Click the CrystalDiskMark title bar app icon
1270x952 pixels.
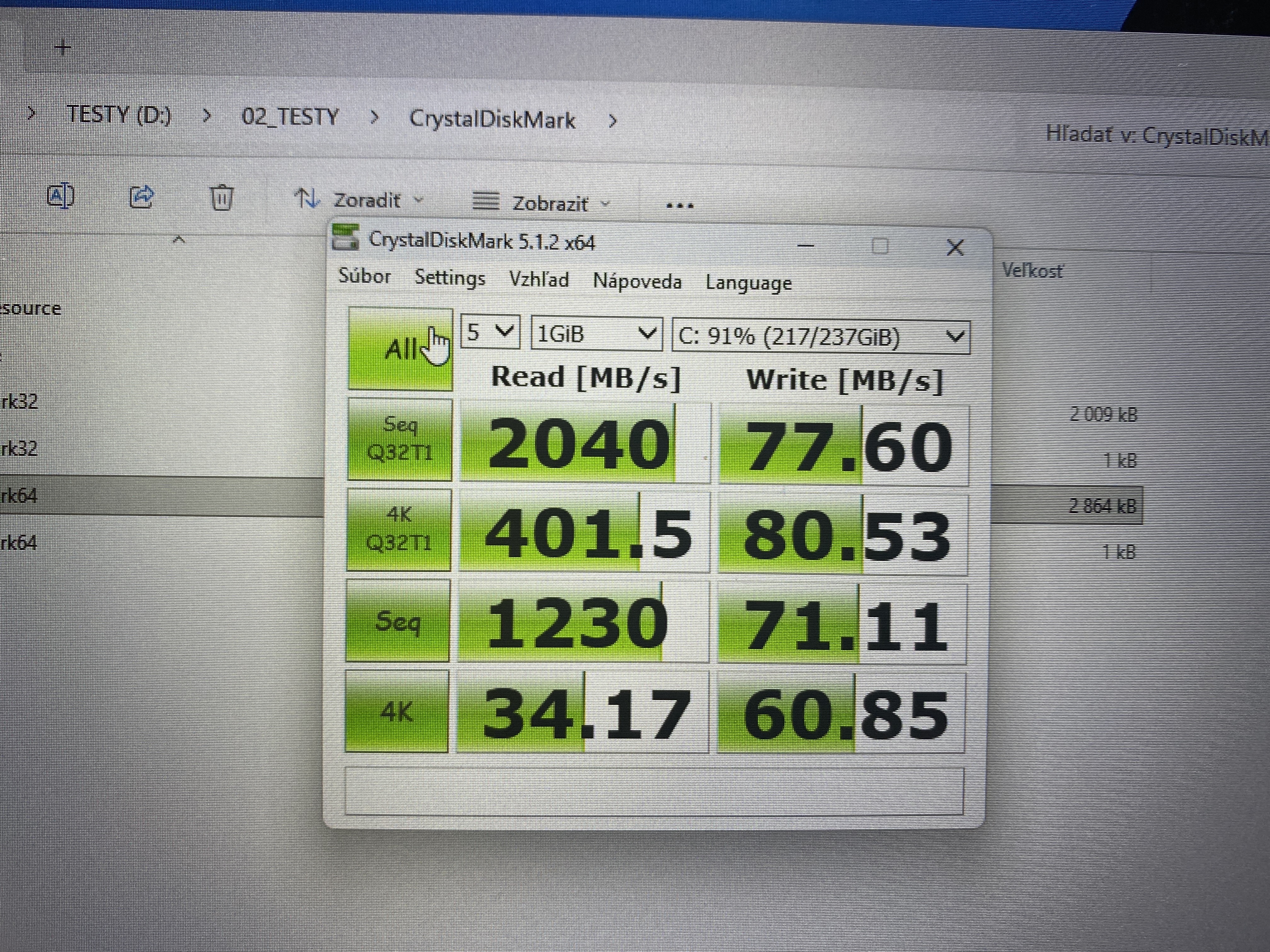(x=346, y=238)
